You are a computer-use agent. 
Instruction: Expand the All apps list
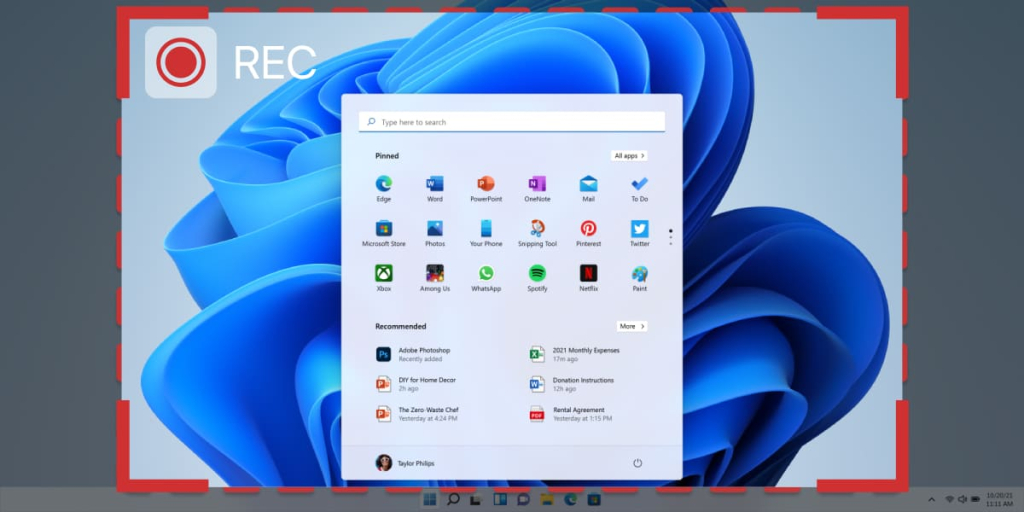630,155
